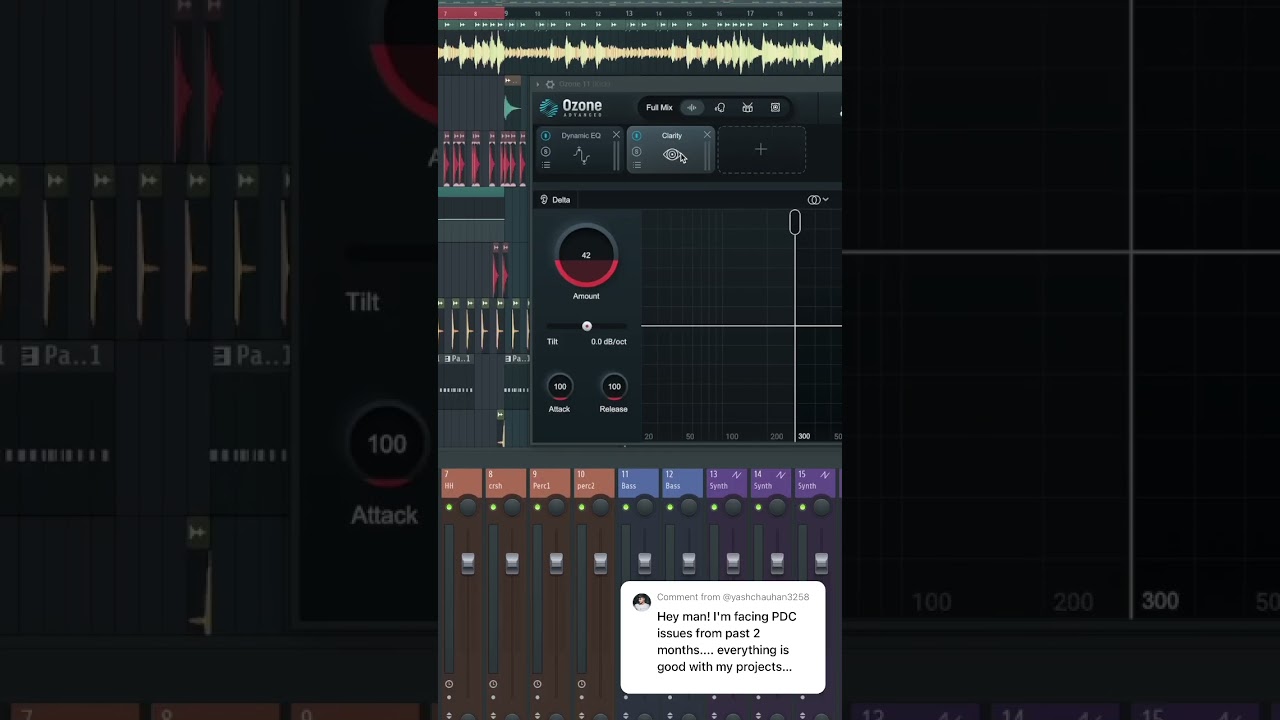Click the track 15 Synth volume fader
Image resolution: width=1280 pixels, height=720 pixels.
[x=821, y=563]
